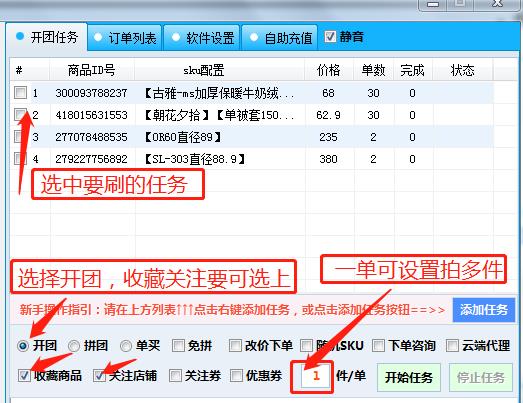This screenshot has width=523, height=403.
Task: Select the 开团任务 tab
Action: 47,37
